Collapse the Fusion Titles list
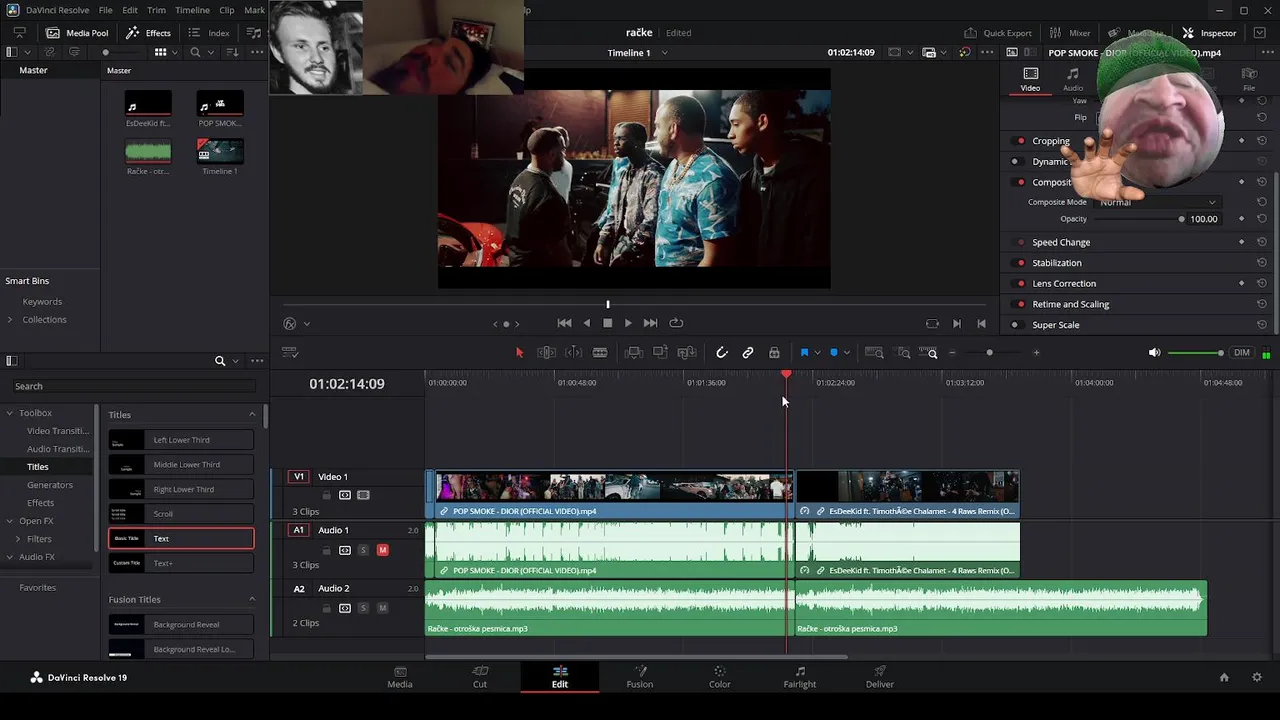Image resolution: width=1280 pixels, height=720 pixels. pos(252,600)
